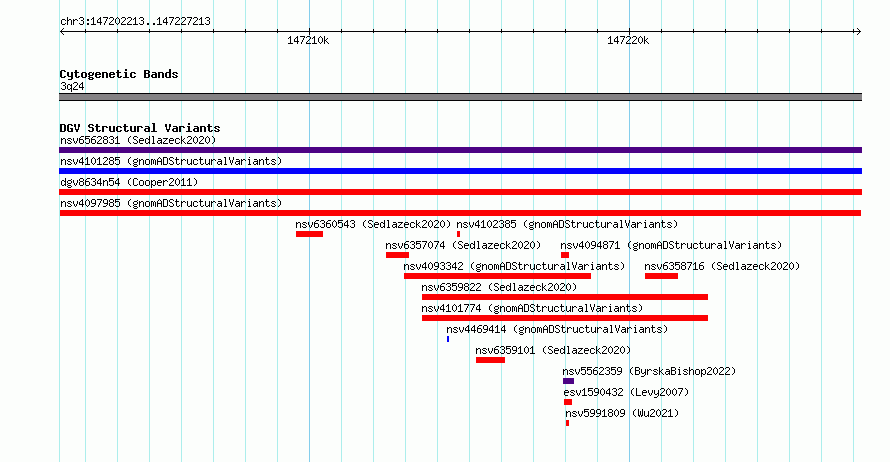Click nsv5562359 (ByrskaBishop2022) label
This screenshot has width=890, height=462.
coord(649,371)
